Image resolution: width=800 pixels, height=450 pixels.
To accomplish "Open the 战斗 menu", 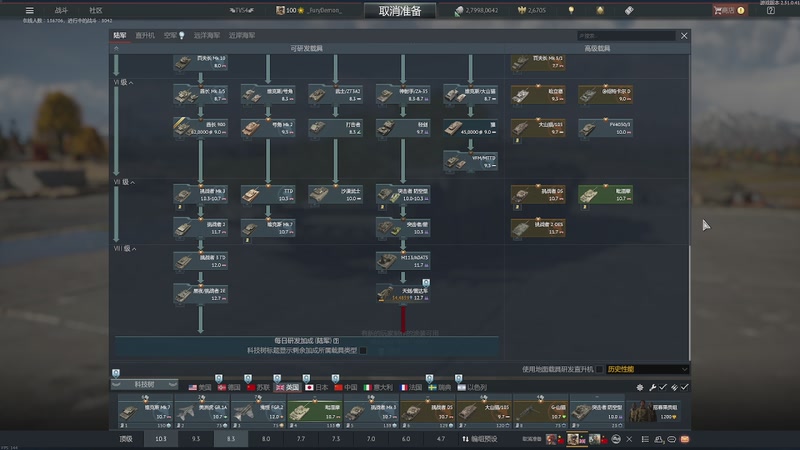I will pos(61,10).
